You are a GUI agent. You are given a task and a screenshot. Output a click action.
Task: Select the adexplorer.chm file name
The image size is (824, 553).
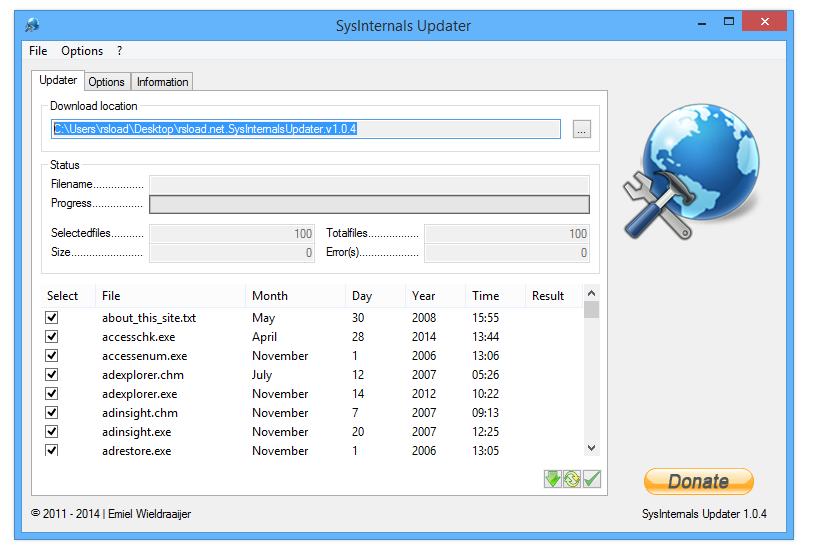142,375
